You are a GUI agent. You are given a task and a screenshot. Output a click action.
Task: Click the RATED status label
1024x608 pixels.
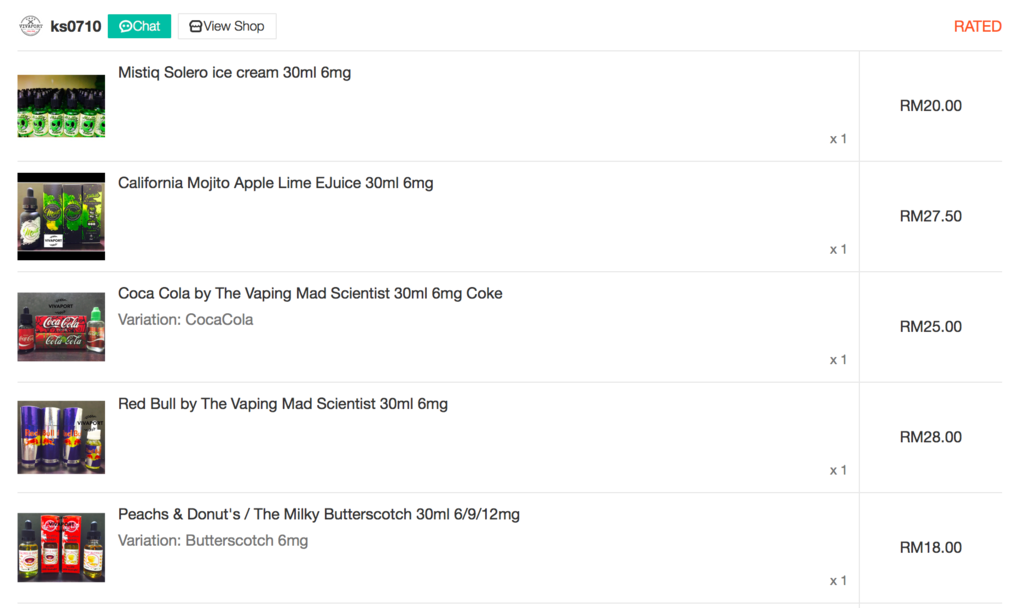[x=977, y=26]
